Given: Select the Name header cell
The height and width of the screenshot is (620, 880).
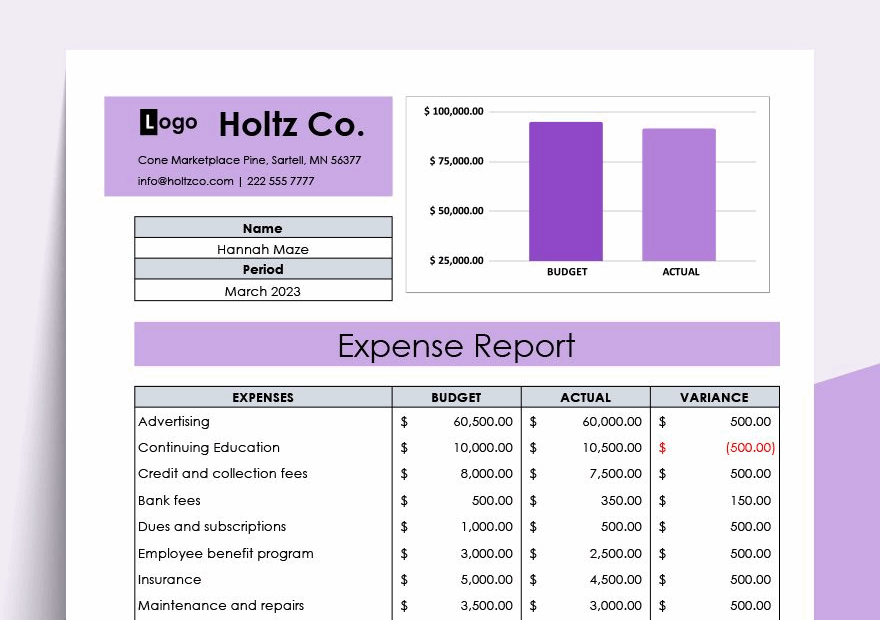Looking at the screenshot, I should [x=262, y=228].
